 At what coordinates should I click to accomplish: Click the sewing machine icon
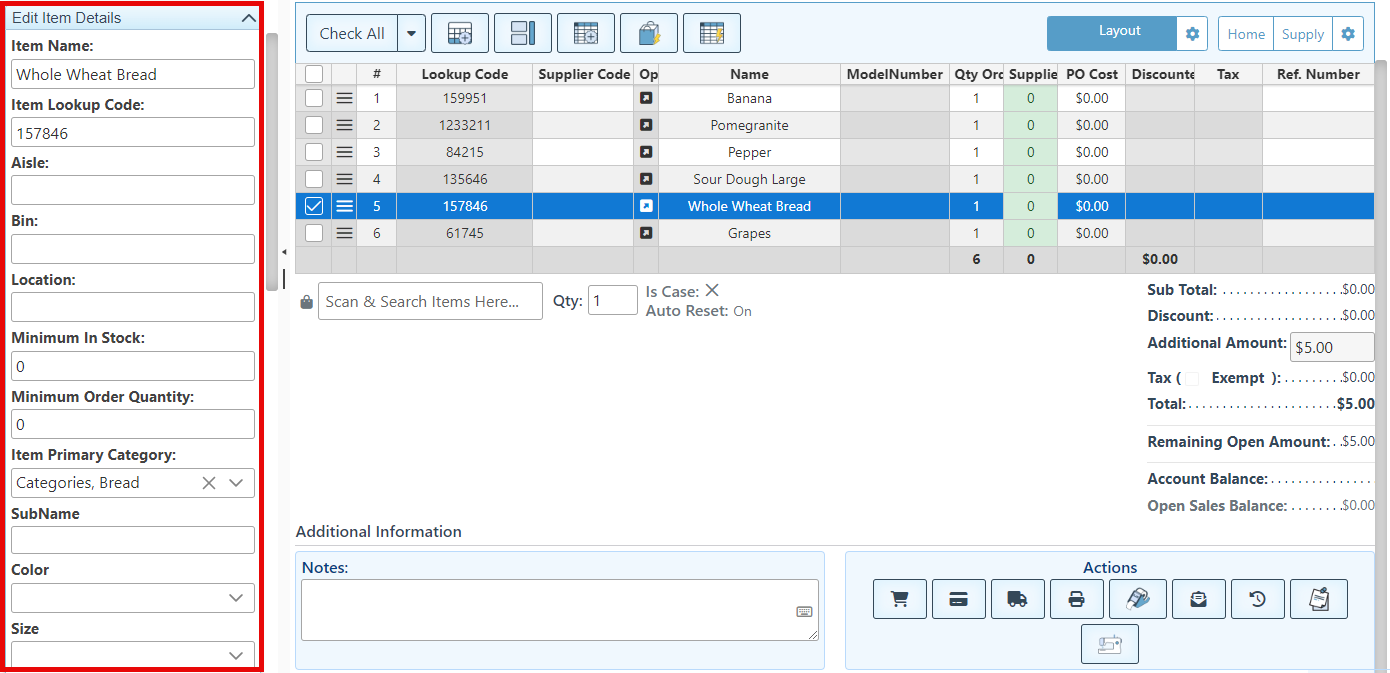click(x=1109, y=644)
